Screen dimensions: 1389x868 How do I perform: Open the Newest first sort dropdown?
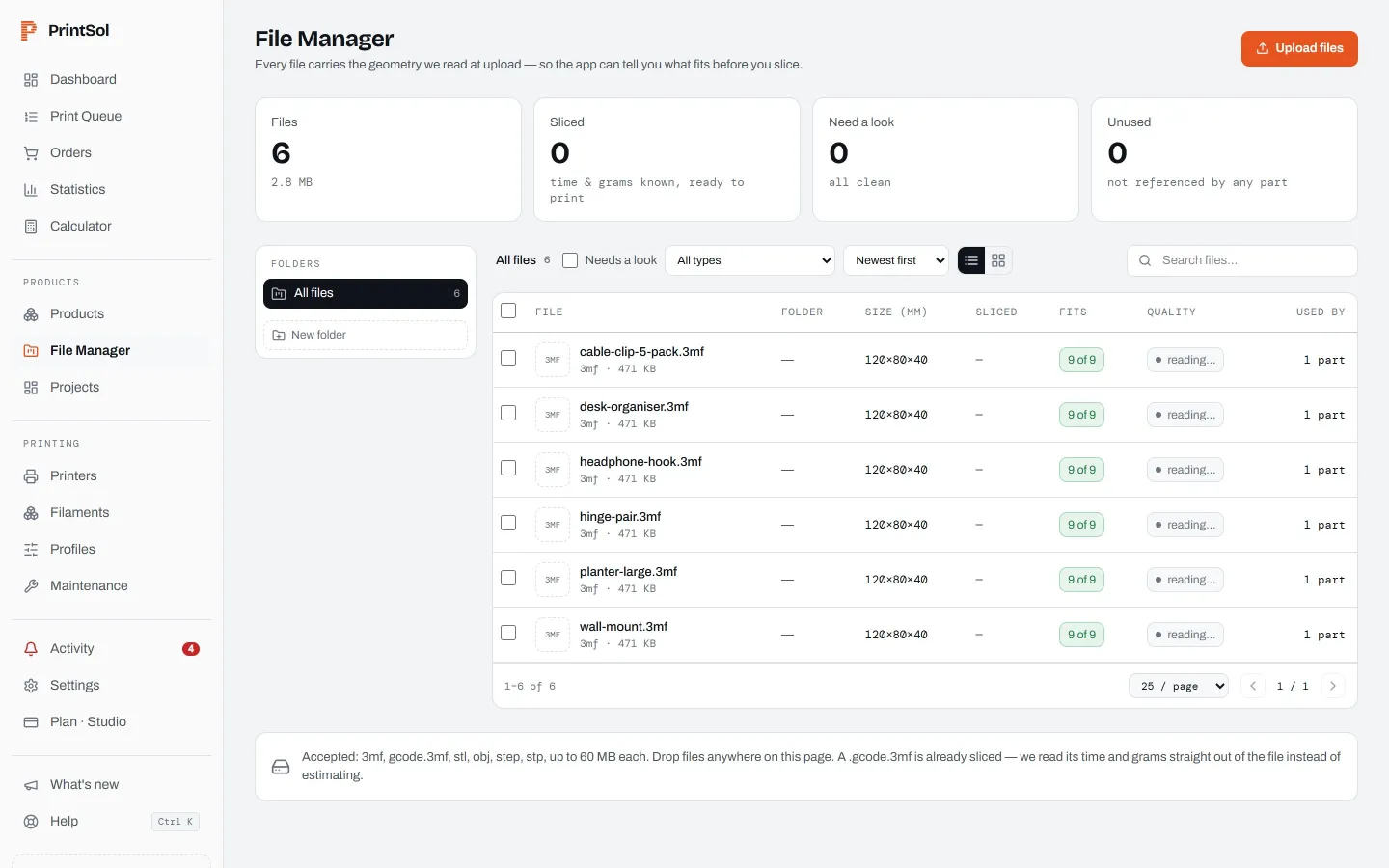(x=896, y=260)
